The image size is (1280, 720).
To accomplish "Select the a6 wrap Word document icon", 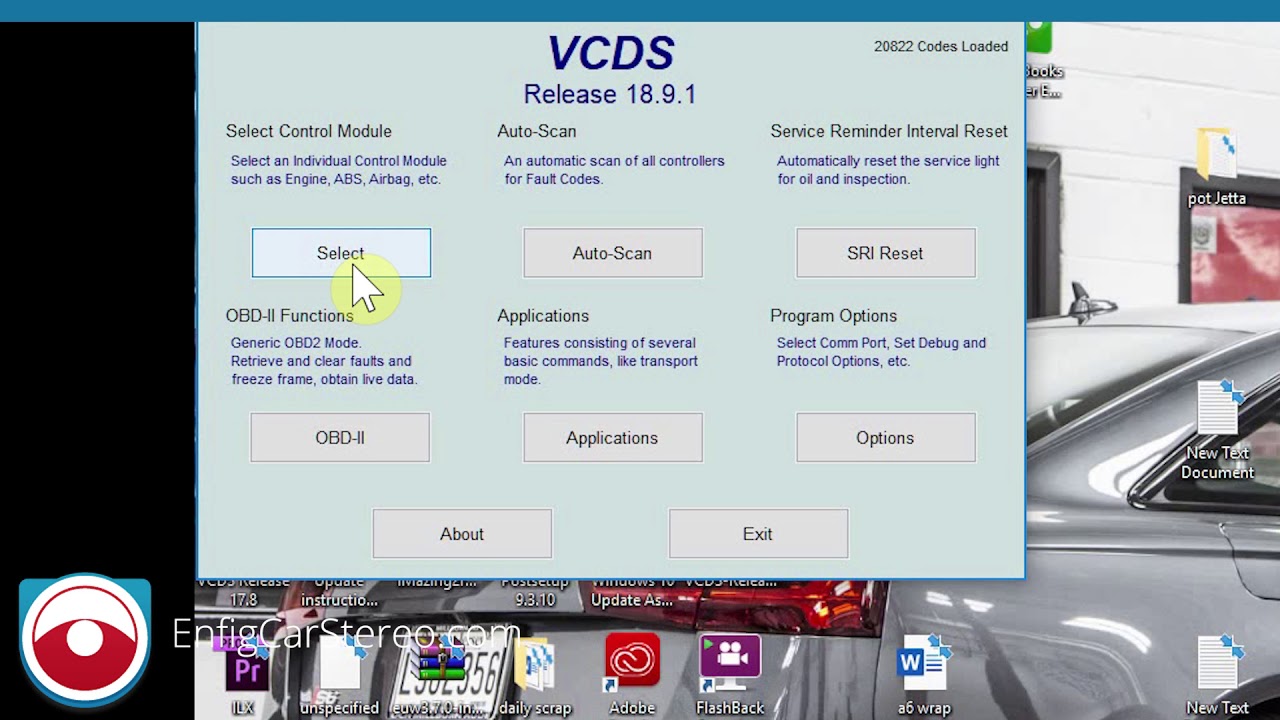I will coord(924,674).
